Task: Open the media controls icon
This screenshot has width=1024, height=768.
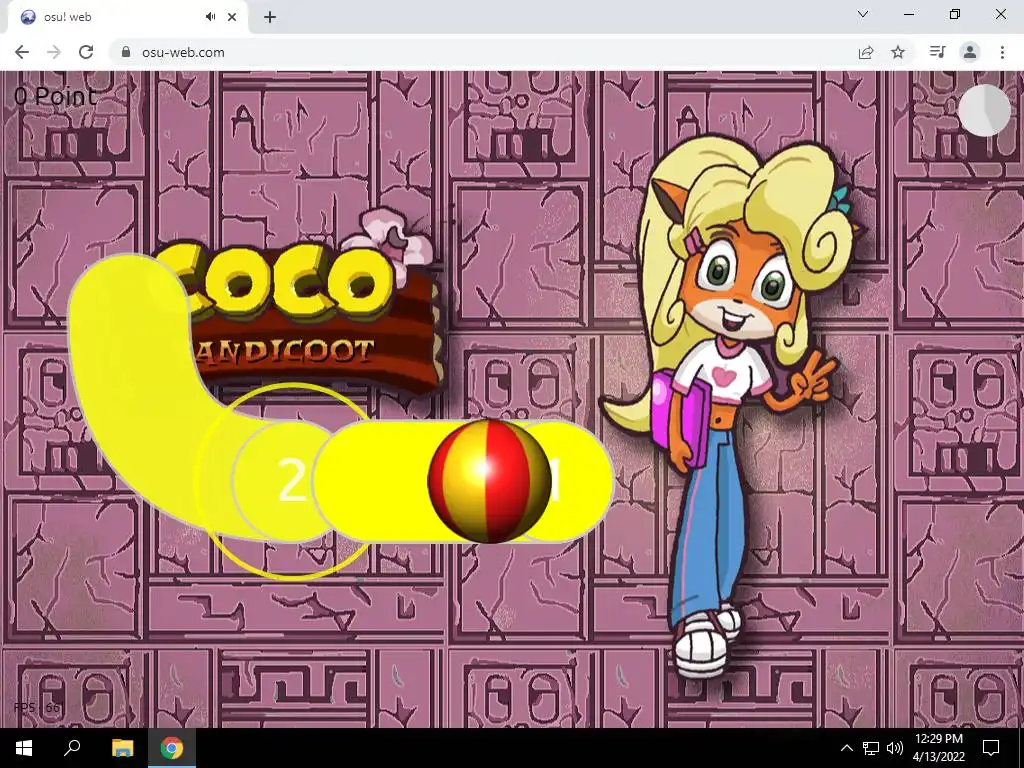Action: point(937,52)
